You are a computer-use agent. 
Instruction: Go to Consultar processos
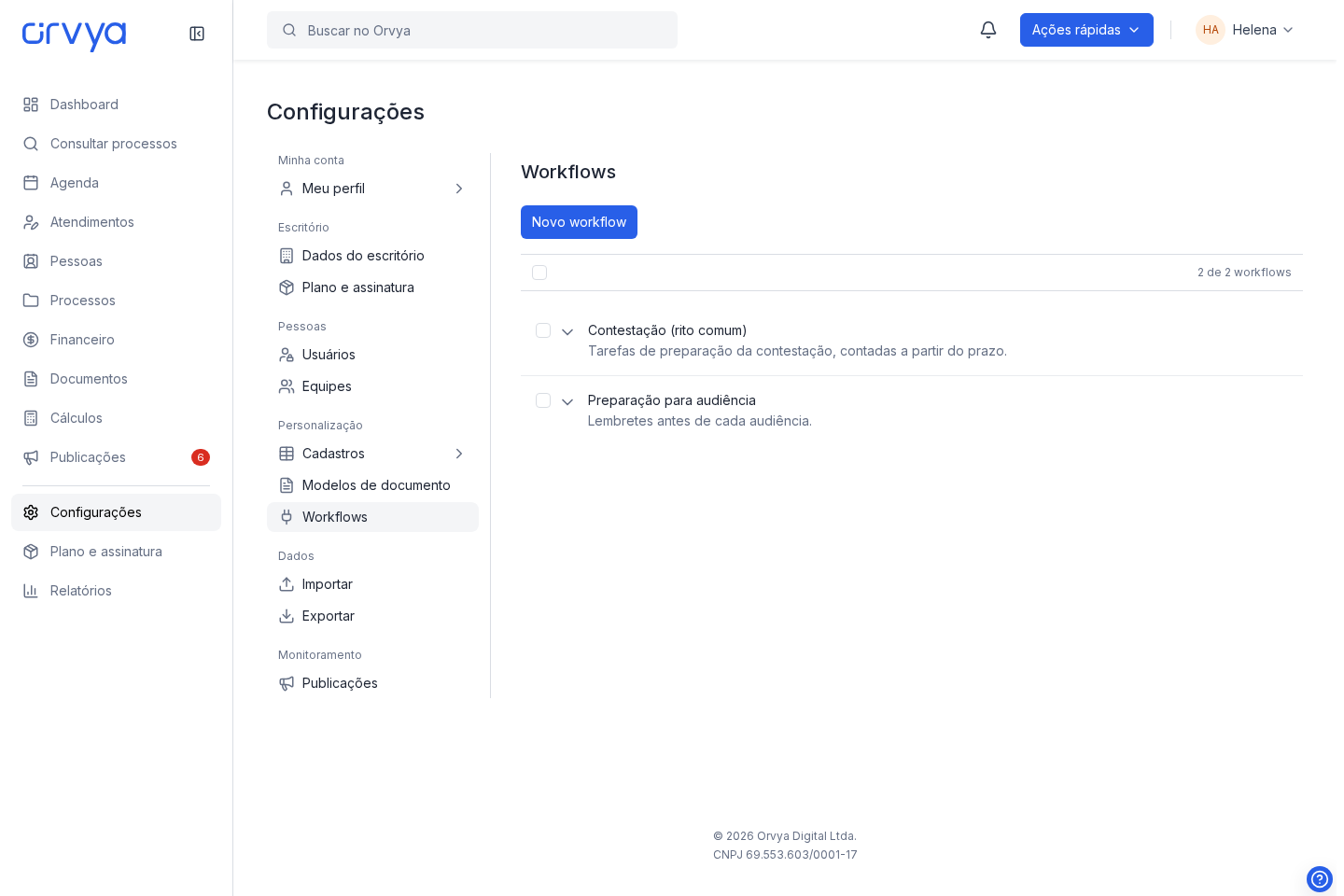click(116, 144)
